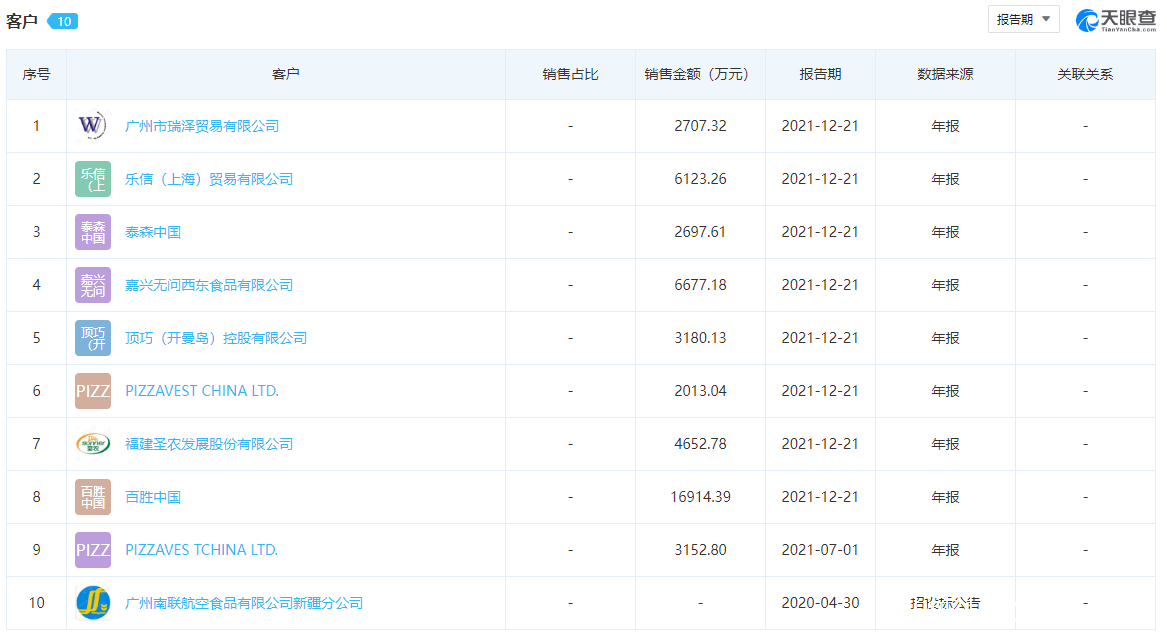Click the 报告期 column header in table

point(820,74)
